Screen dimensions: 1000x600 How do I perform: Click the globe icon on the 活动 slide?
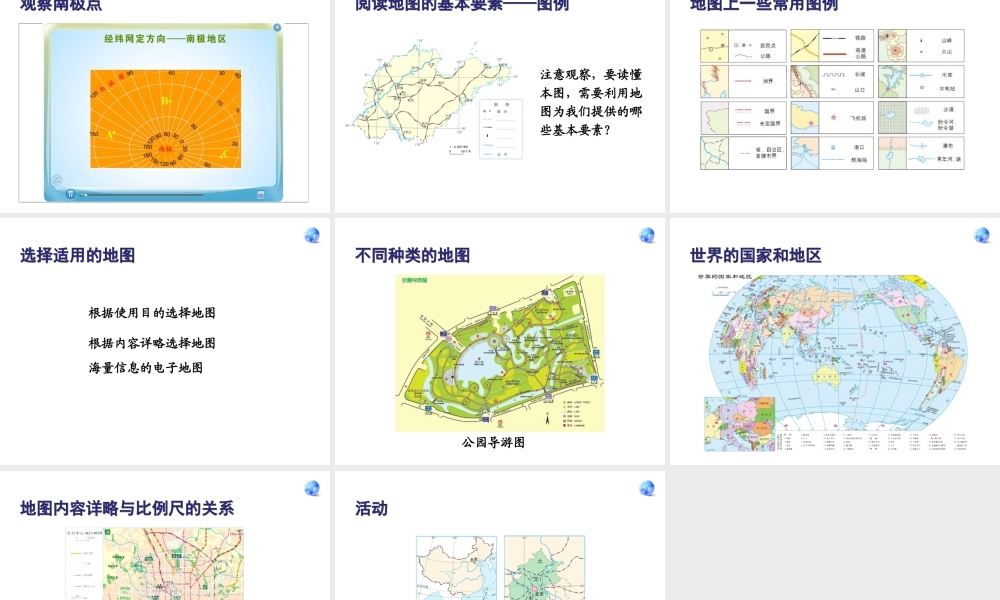point(646,489)
